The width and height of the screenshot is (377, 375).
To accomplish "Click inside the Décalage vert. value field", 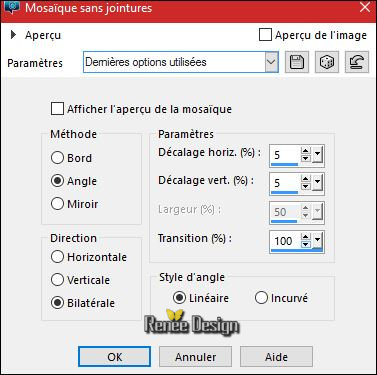I will 286,183.
